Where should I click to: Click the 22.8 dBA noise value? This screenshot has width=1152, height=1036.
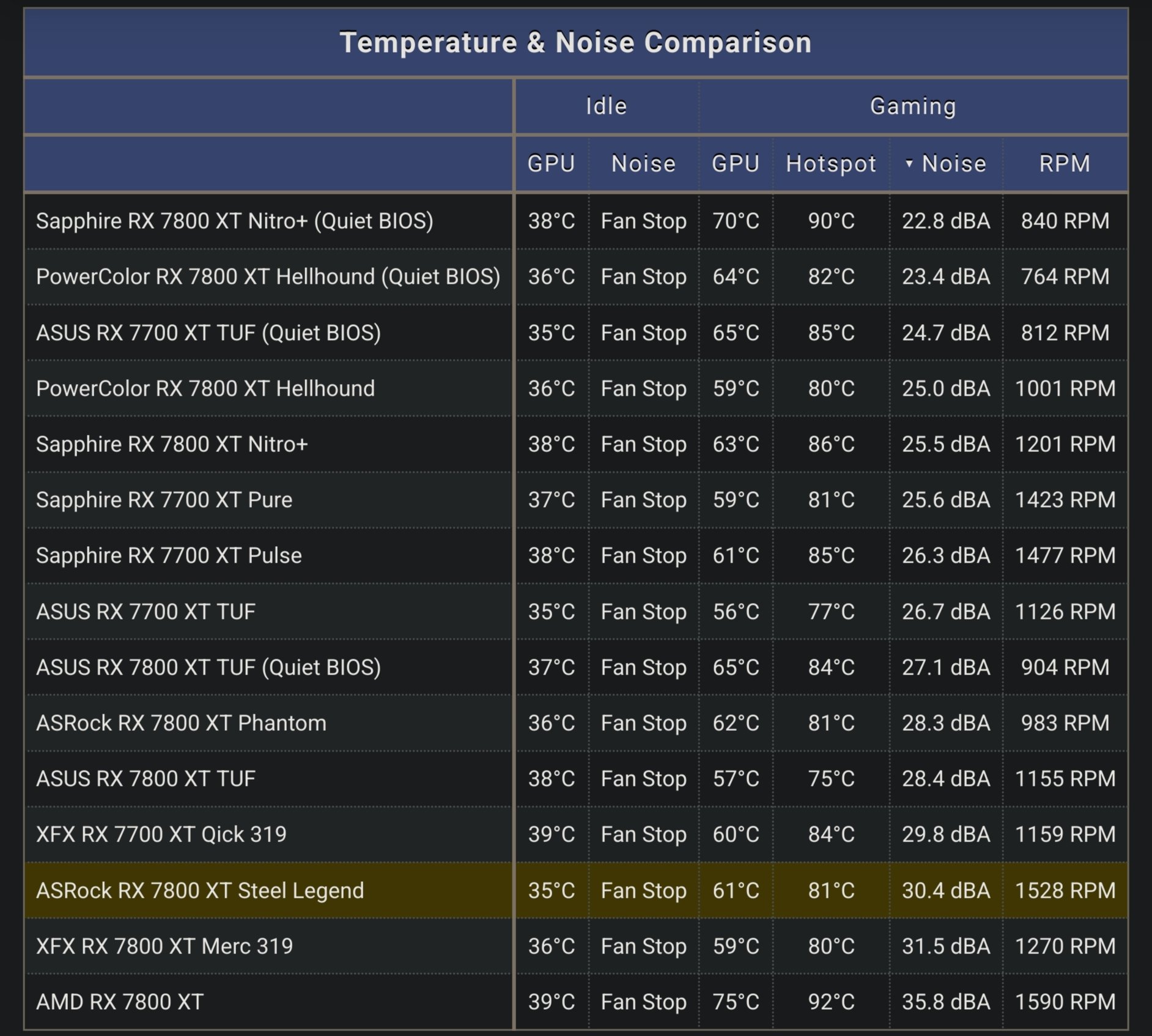click(x=946, y=221)
